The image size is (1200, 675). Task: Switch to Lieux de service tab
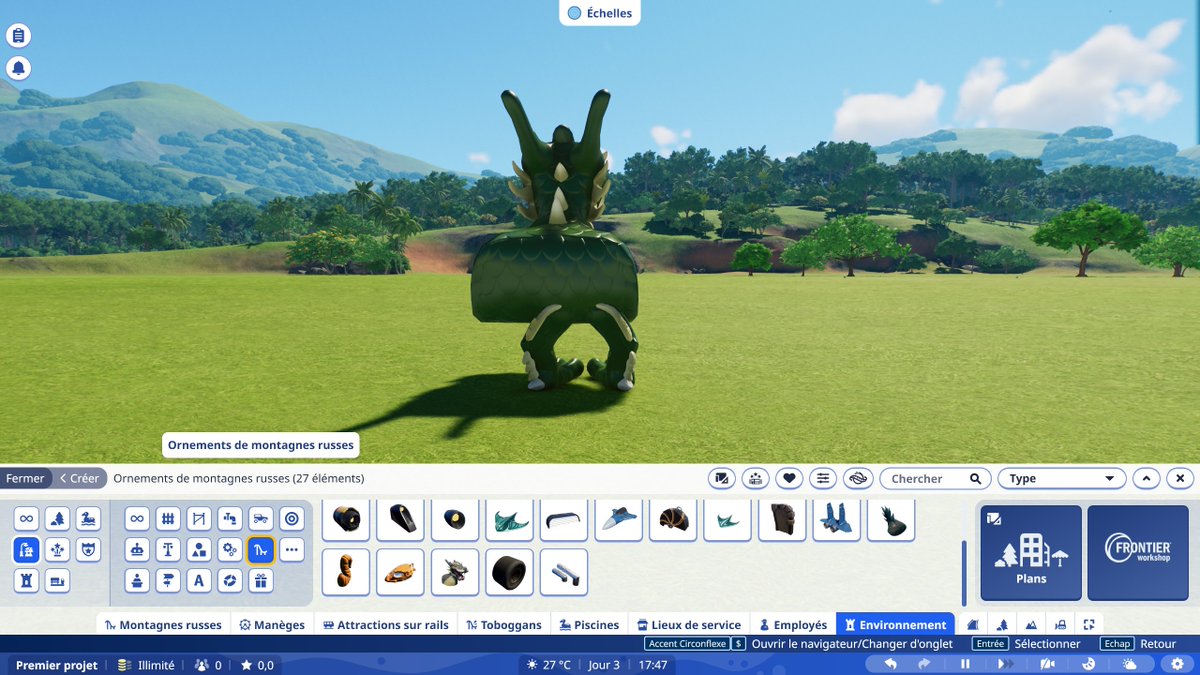[x=689, y=625]
